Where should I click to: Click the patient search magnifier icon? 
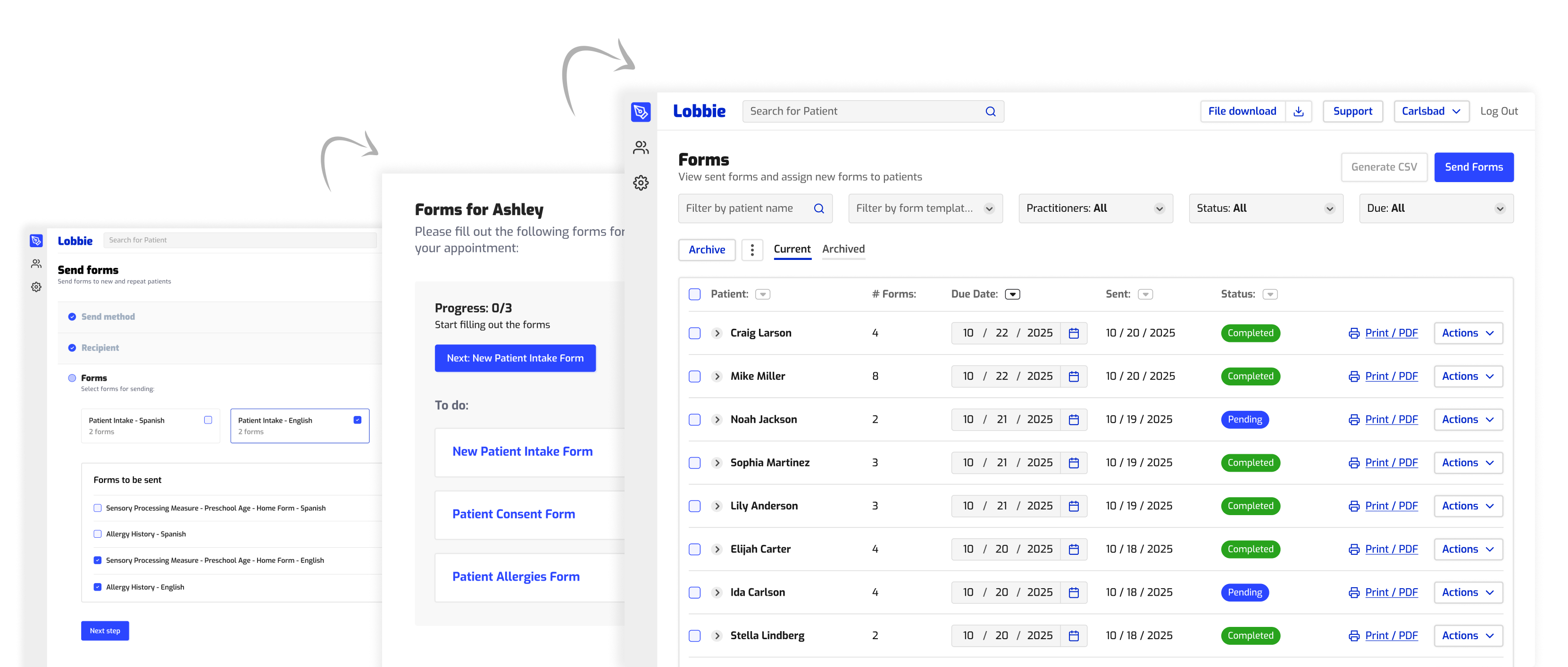coord(990,111)
